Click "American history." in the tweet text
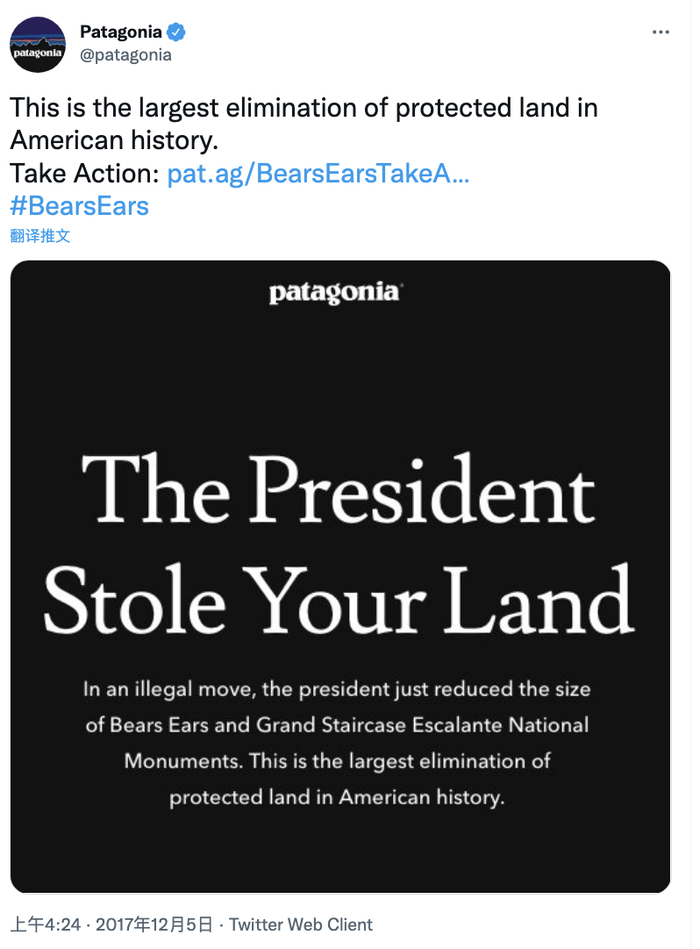The width and height of the screenshot is (700, 949). coord(113,140)
